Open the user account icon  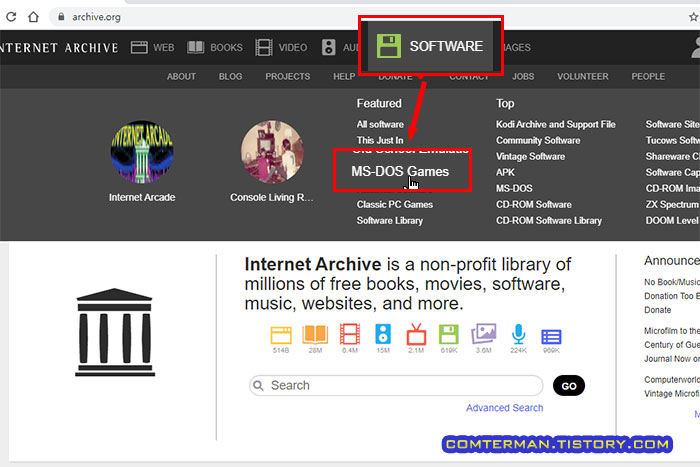point(696,48)
